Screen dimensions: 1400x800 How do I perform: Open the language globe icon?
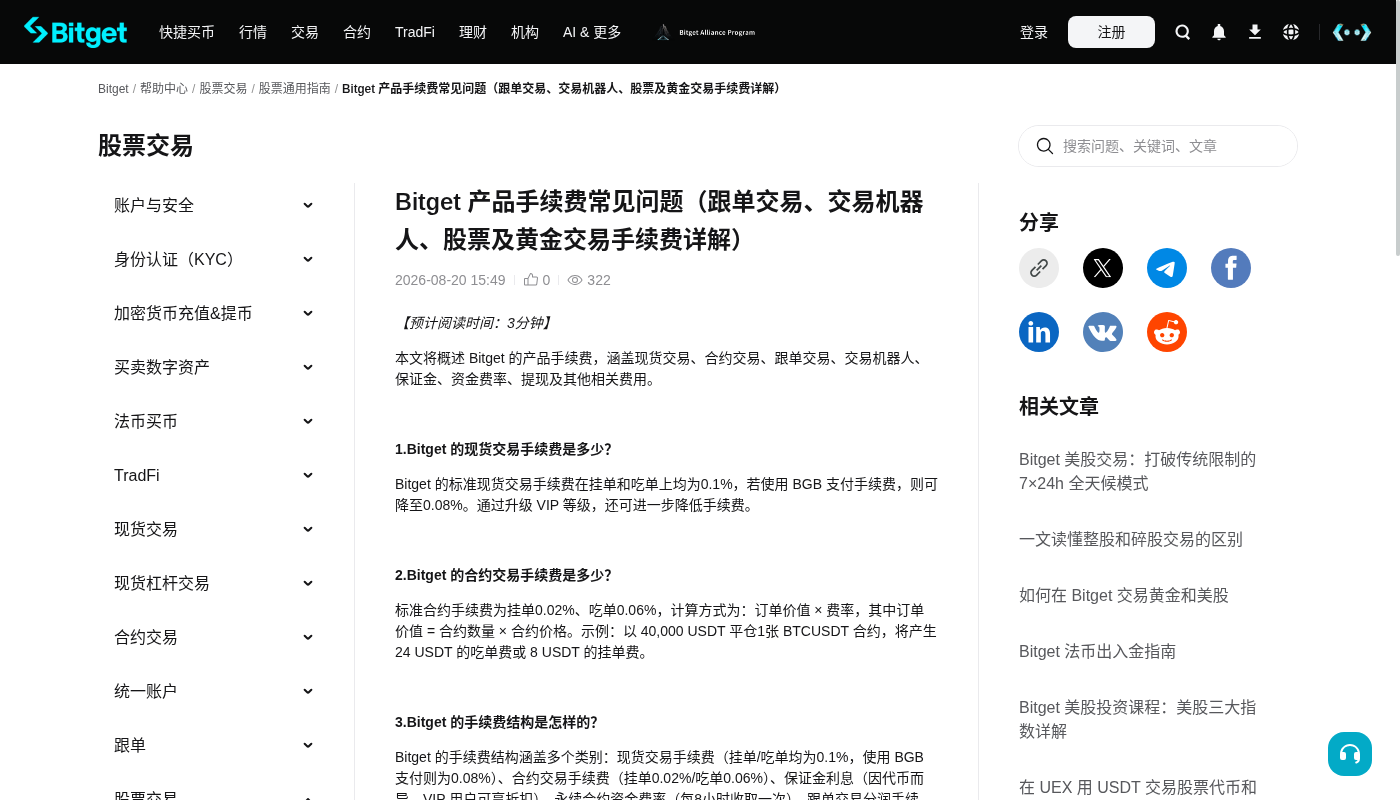pyautogui.click(x=1291, y=32)
